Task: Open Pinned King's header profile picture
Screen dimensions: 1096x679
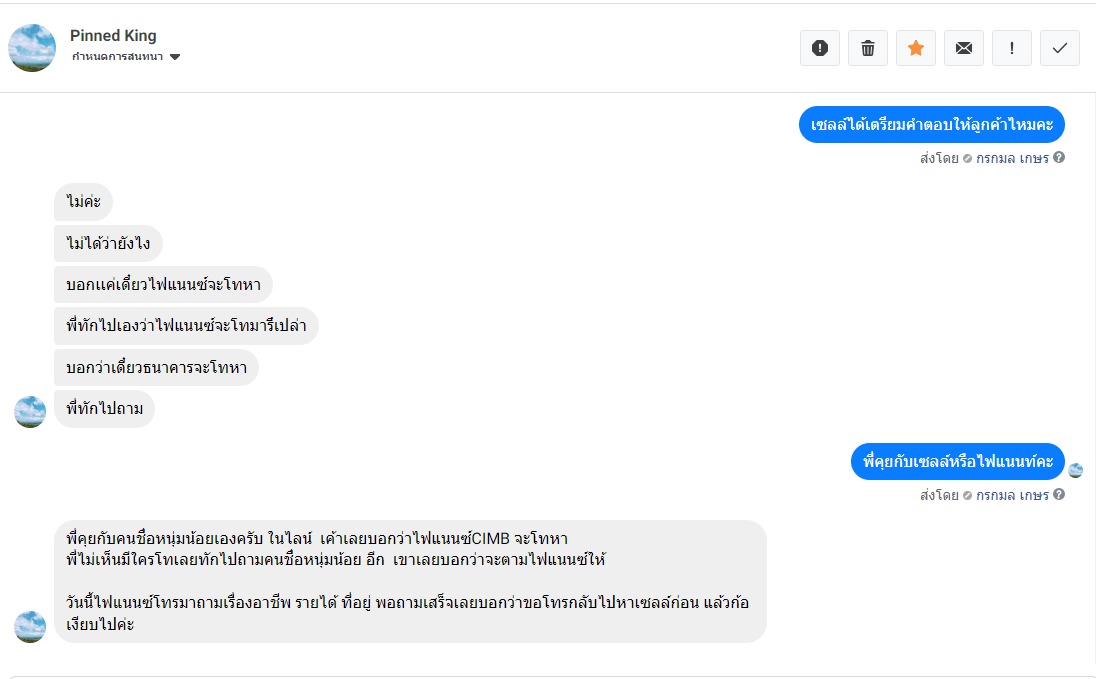Action: pyautogui.click(x=32, y=48)
